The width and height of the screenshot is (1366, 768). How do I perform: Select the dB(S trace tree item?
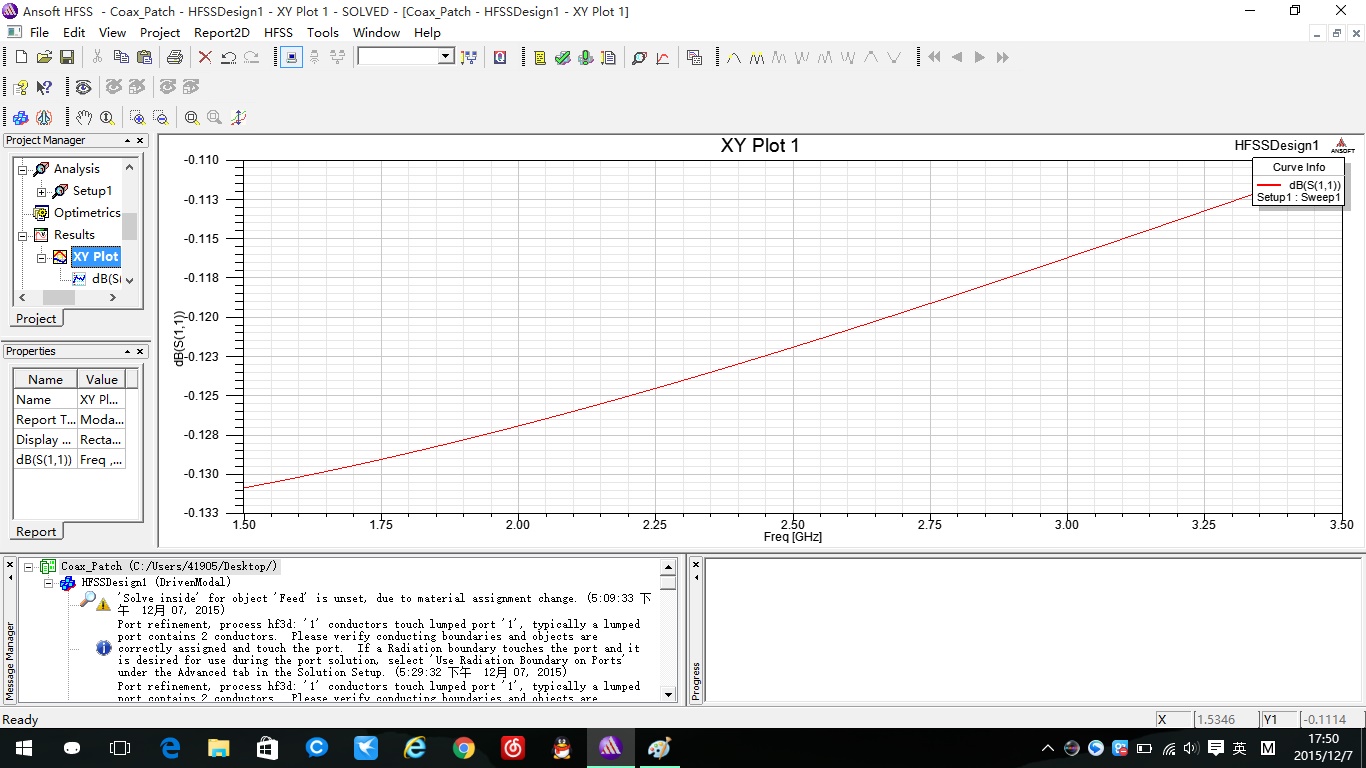[106, 279]
